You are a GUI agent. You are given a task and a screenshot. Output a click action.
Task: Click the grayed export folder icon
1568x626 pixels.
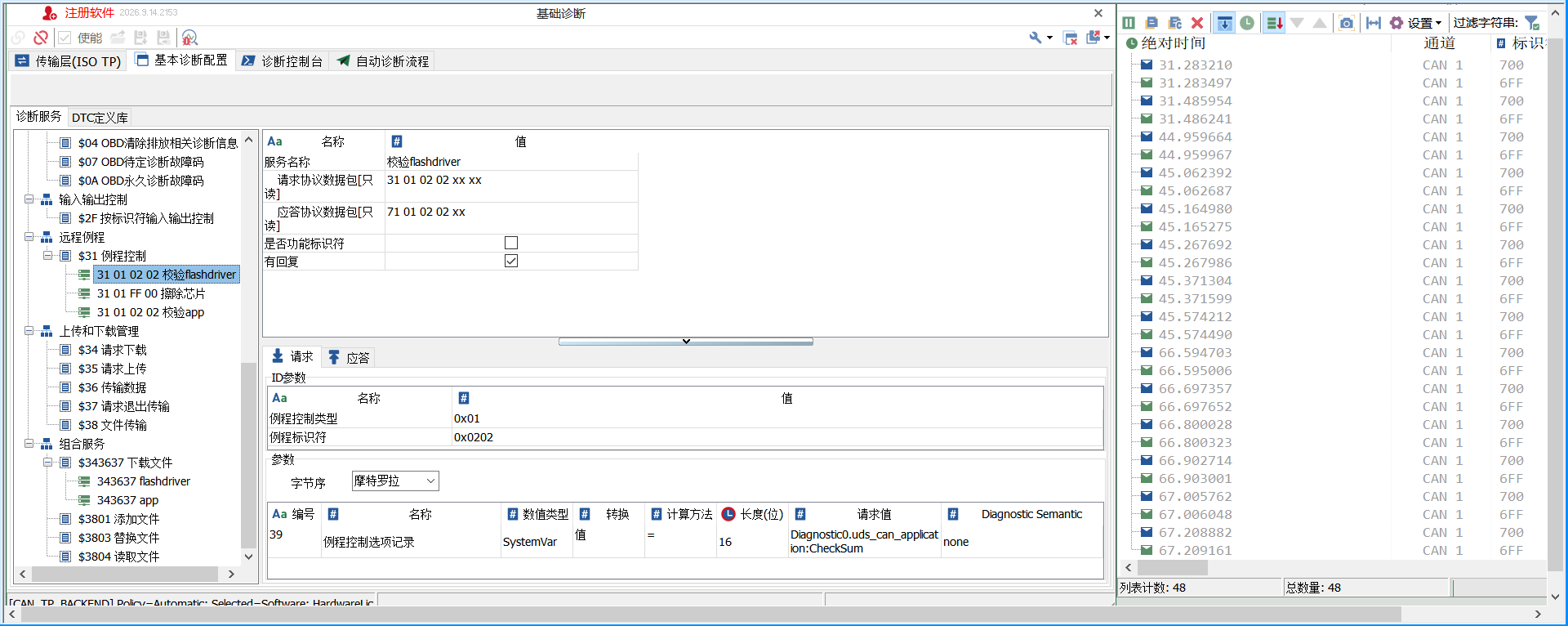(118, 38)
